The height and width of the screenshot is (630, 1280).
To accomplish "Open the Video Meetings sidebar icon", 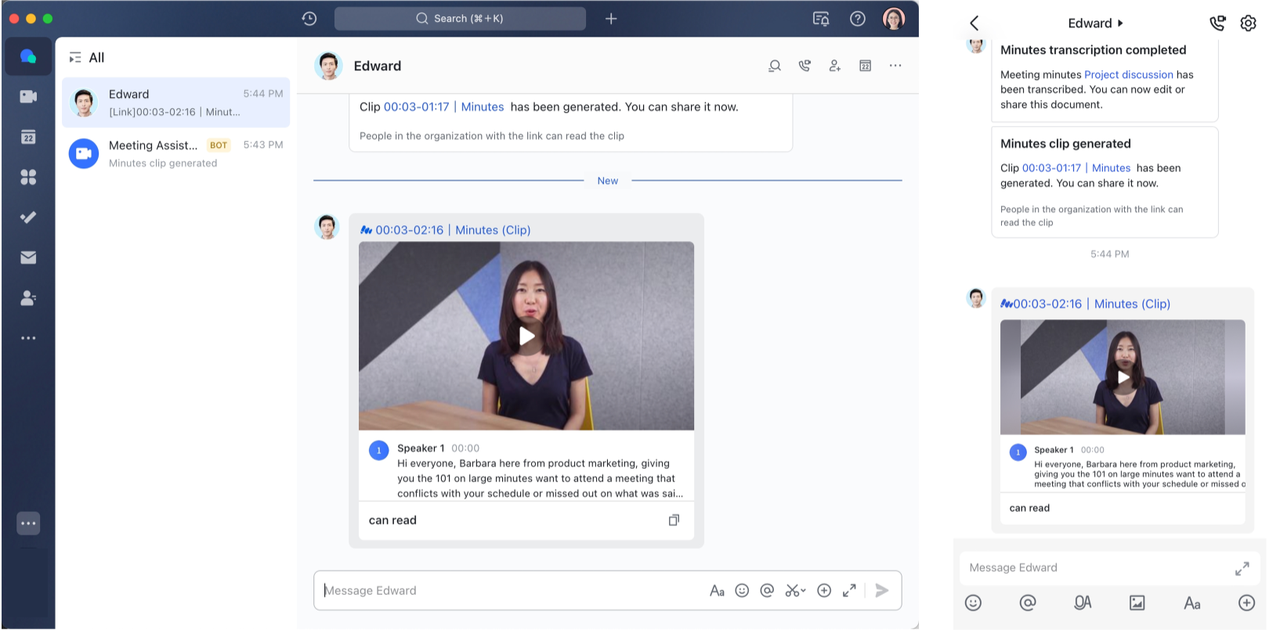I will [x=28, y=97].
